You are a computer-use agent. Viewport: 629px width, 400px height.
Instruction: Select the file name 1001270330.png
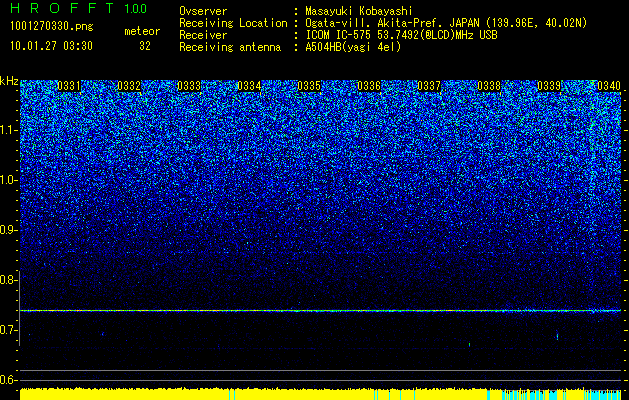click(52, 26)
